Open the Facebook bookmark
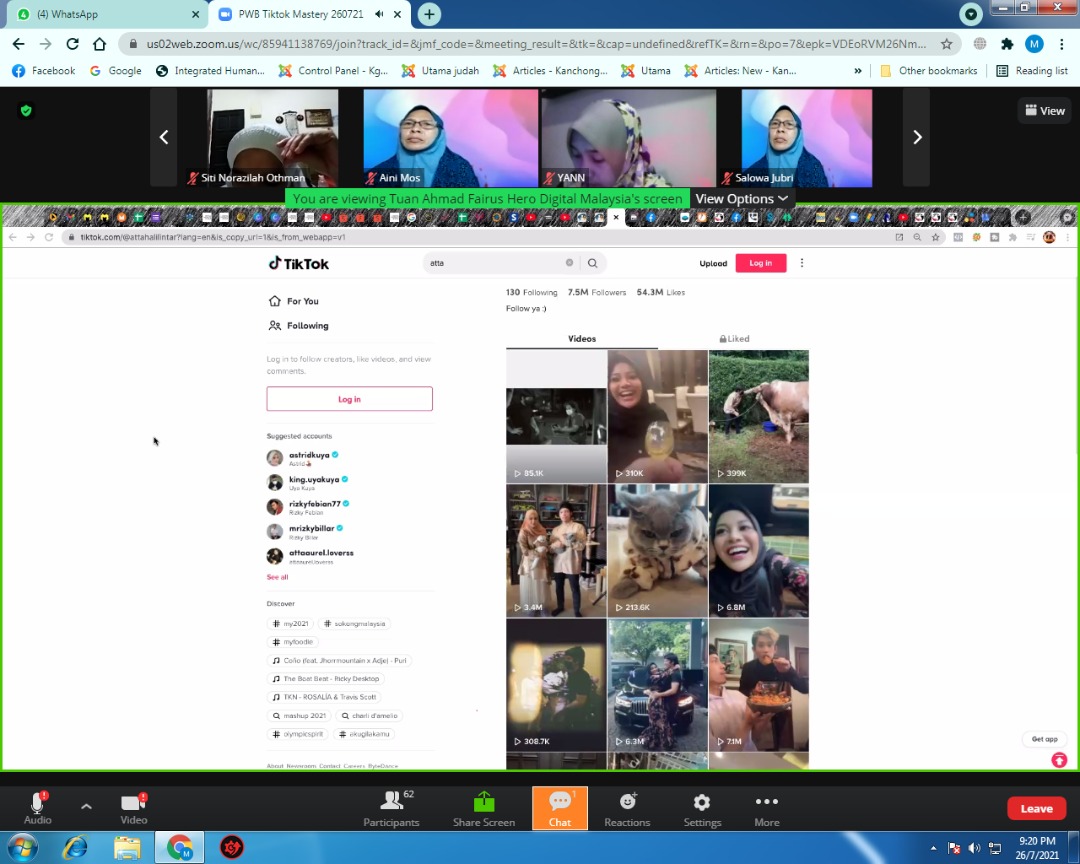1080x864 pixels. point(43,71)
